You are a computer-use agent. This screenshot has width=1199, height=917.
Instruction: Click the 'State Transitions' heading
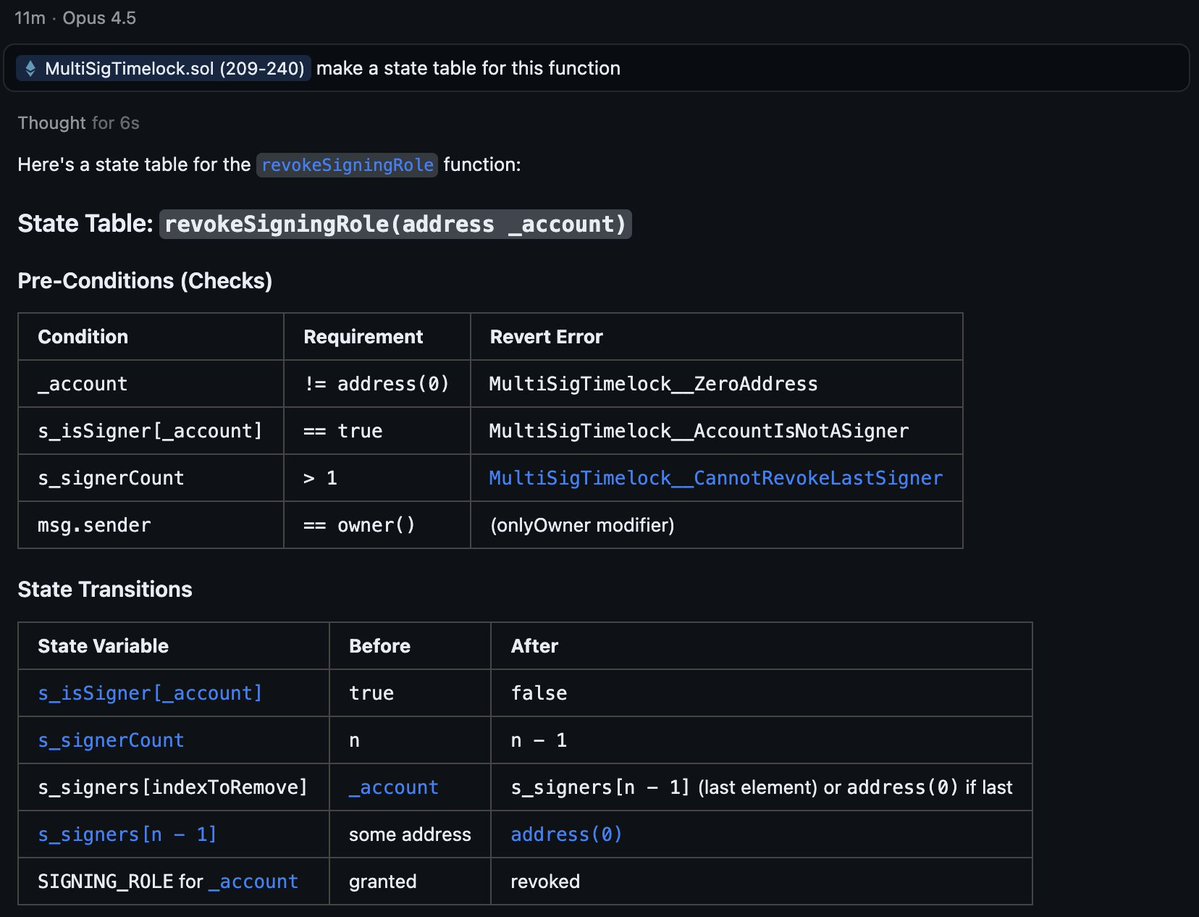[105, 589]
